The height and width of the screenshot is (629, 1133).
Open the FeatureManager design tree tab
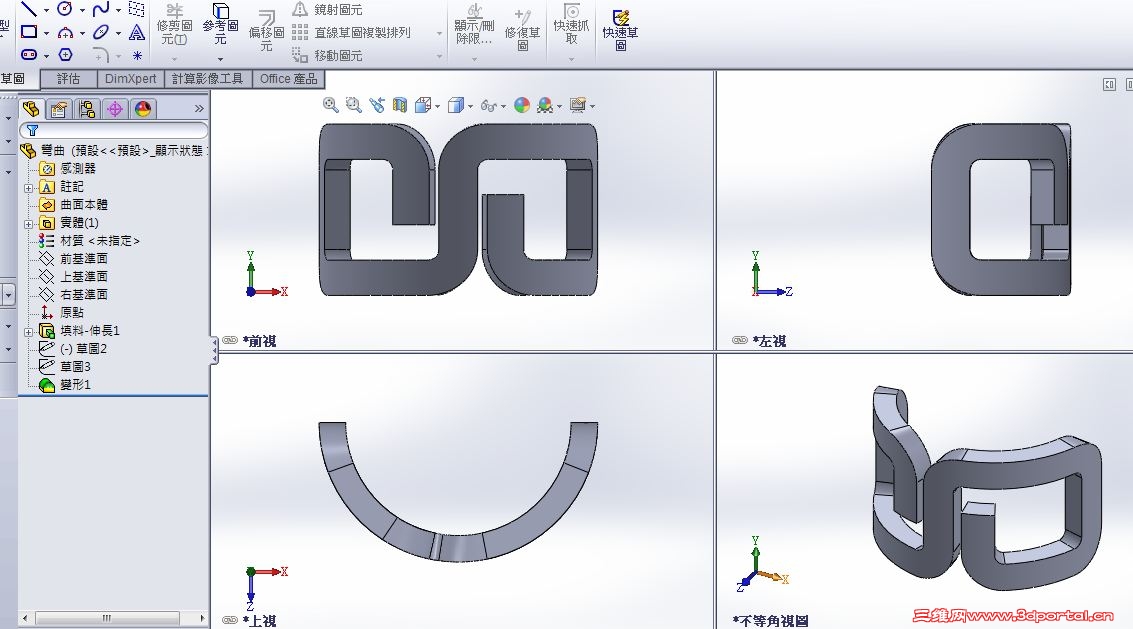31,109
